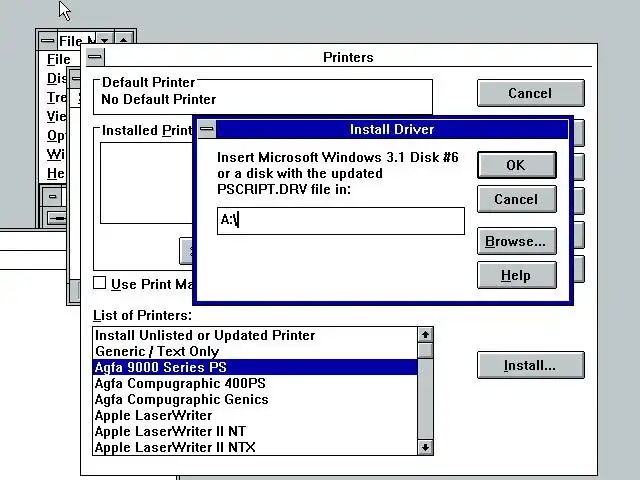Screen dimensions: 640x480
Task: Open Help in the Install Driver dialog
Action: point(516,276)
